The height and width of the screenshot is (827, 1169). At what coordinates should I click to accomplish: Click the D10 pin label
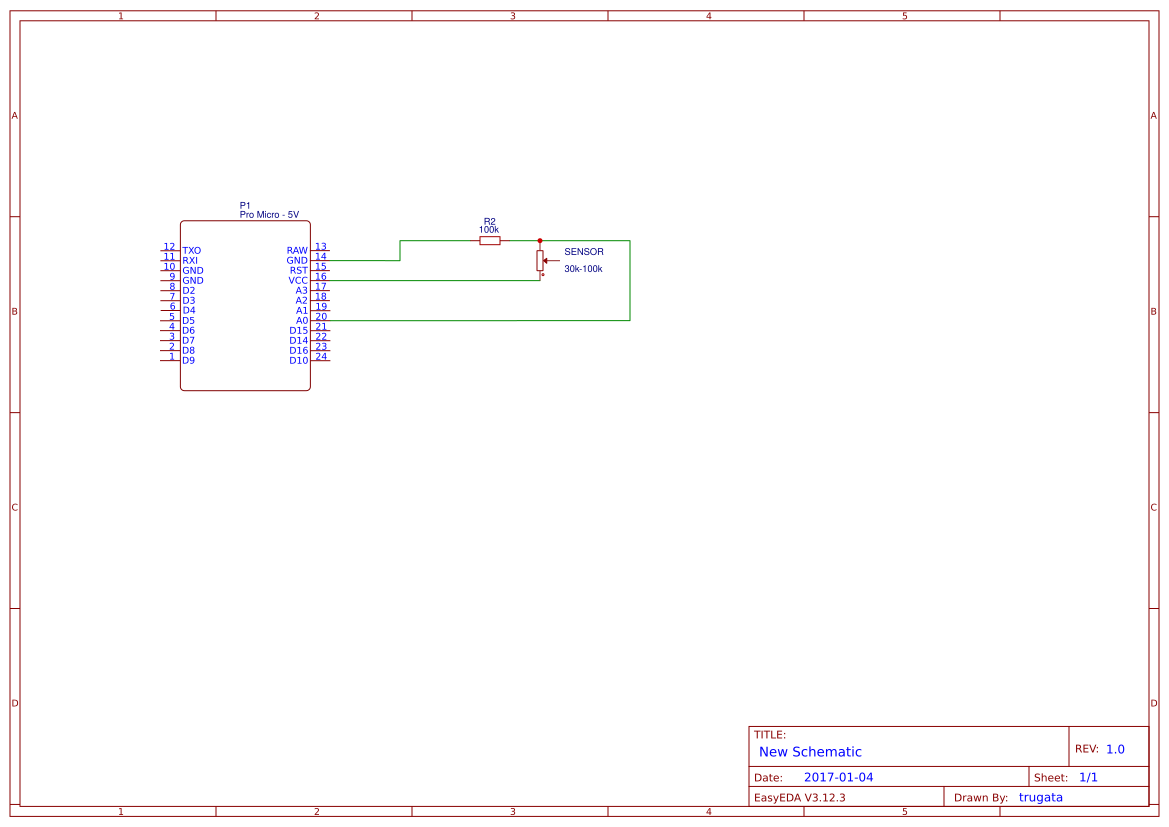click(299, 360)
